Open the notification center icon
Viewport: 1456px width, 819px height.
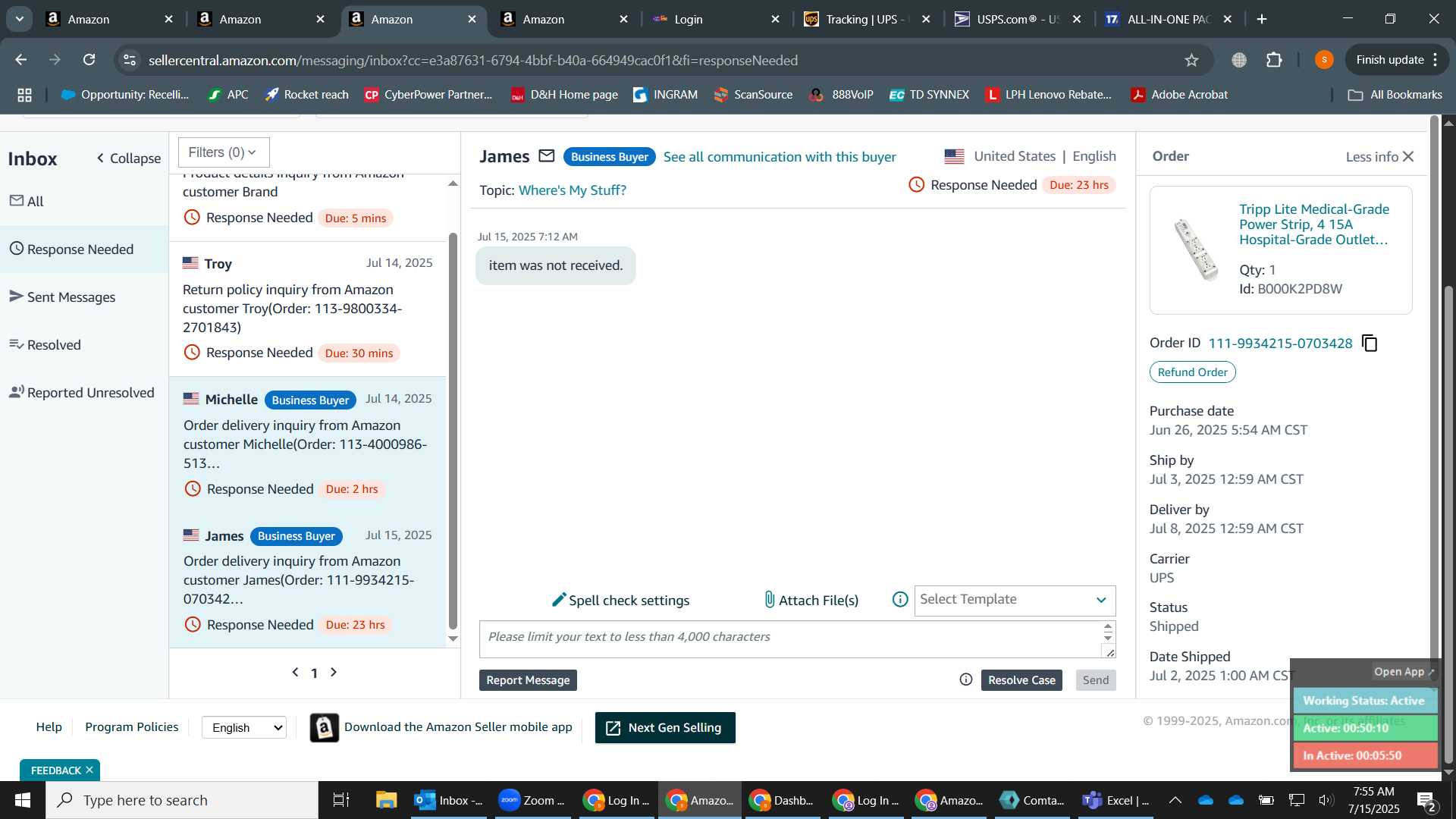pyautogui.click(x=1426, y=800)
